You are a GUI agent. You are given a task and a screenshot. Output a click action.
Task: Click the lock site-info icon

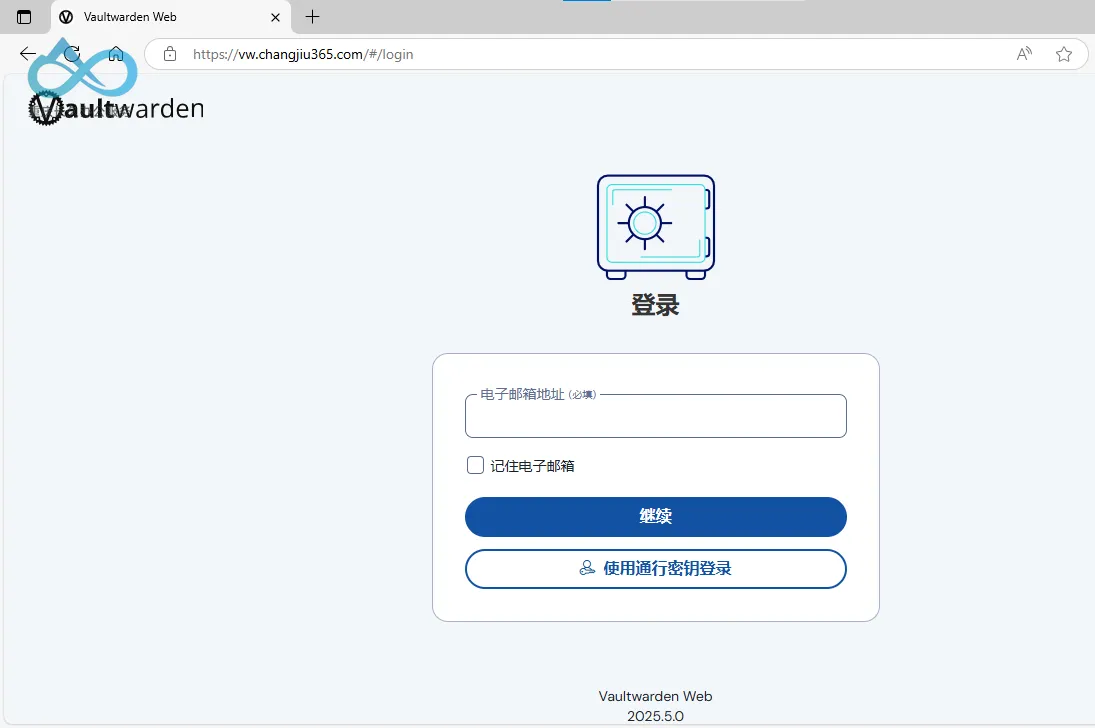(170, 54)
